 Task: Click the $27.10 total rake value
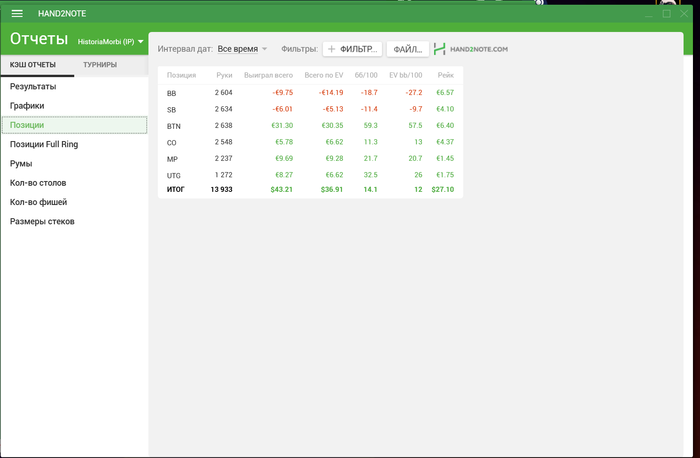click(443, 189)
